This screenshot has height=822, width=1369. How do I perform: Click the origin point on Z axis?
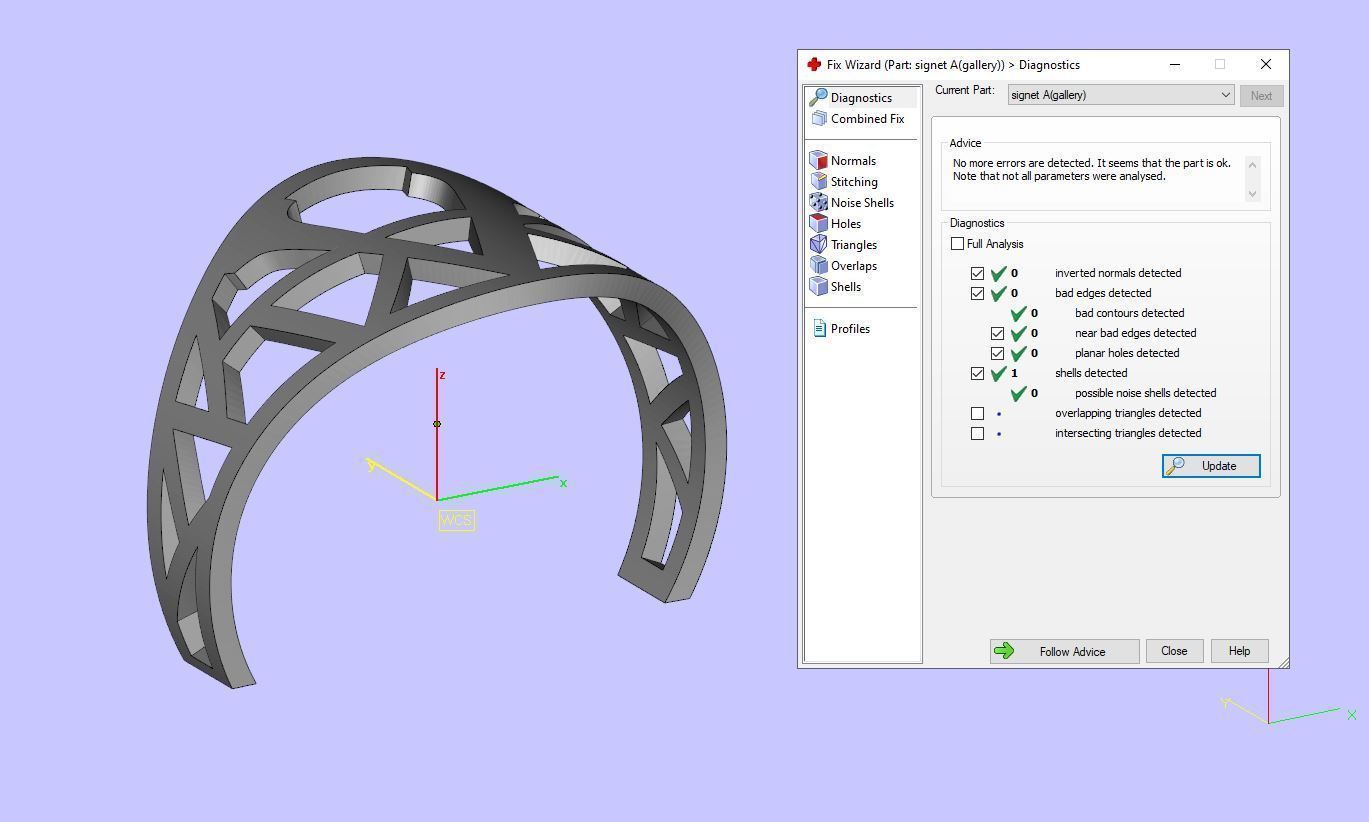click(437, 424)
